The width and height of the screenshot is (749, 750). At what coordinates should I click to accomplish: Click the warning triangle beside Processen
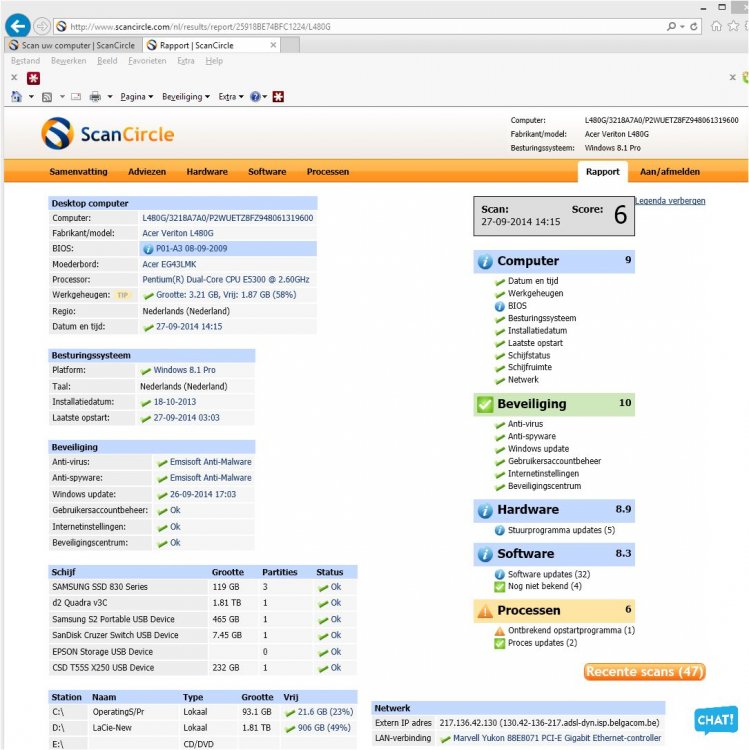coord(485,610)
